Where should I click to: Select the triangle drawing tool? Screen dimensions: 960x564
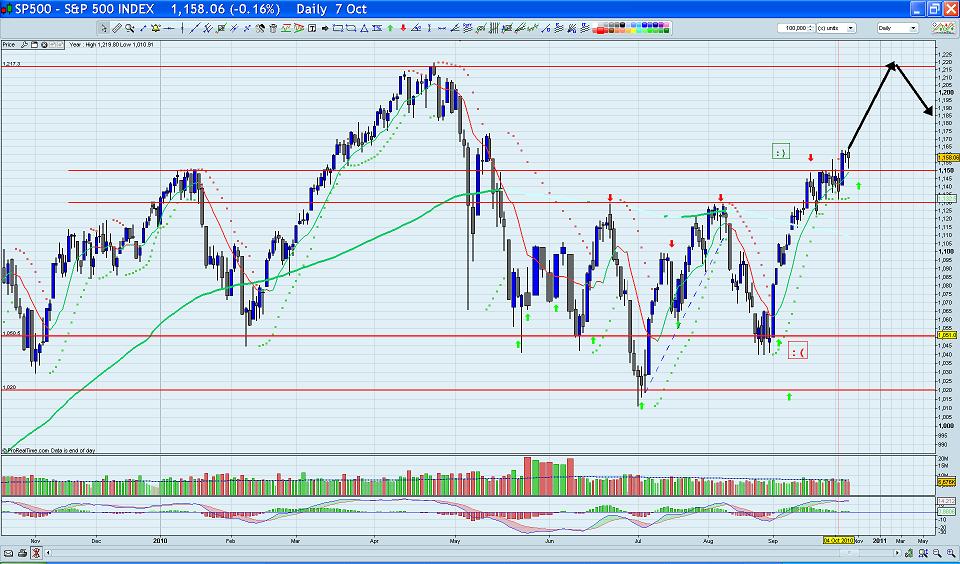(x=364, y=28)
